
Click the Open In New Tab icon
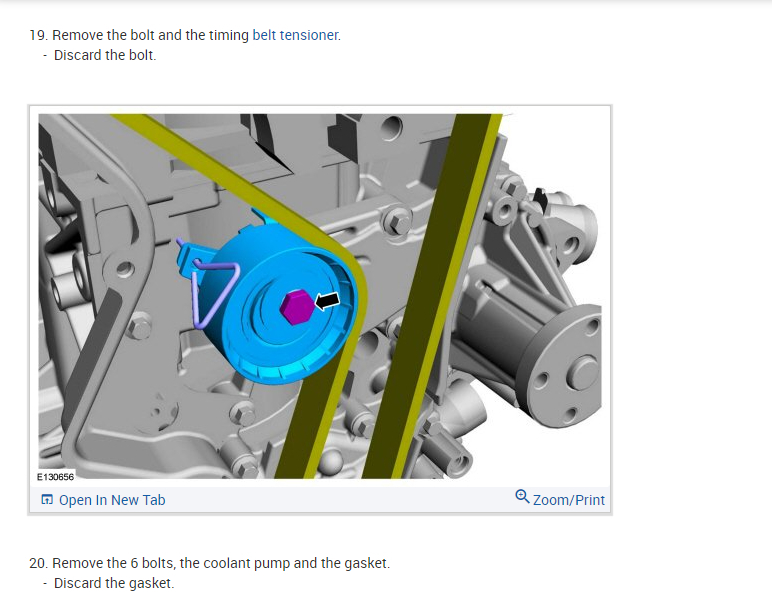point(47,500)
